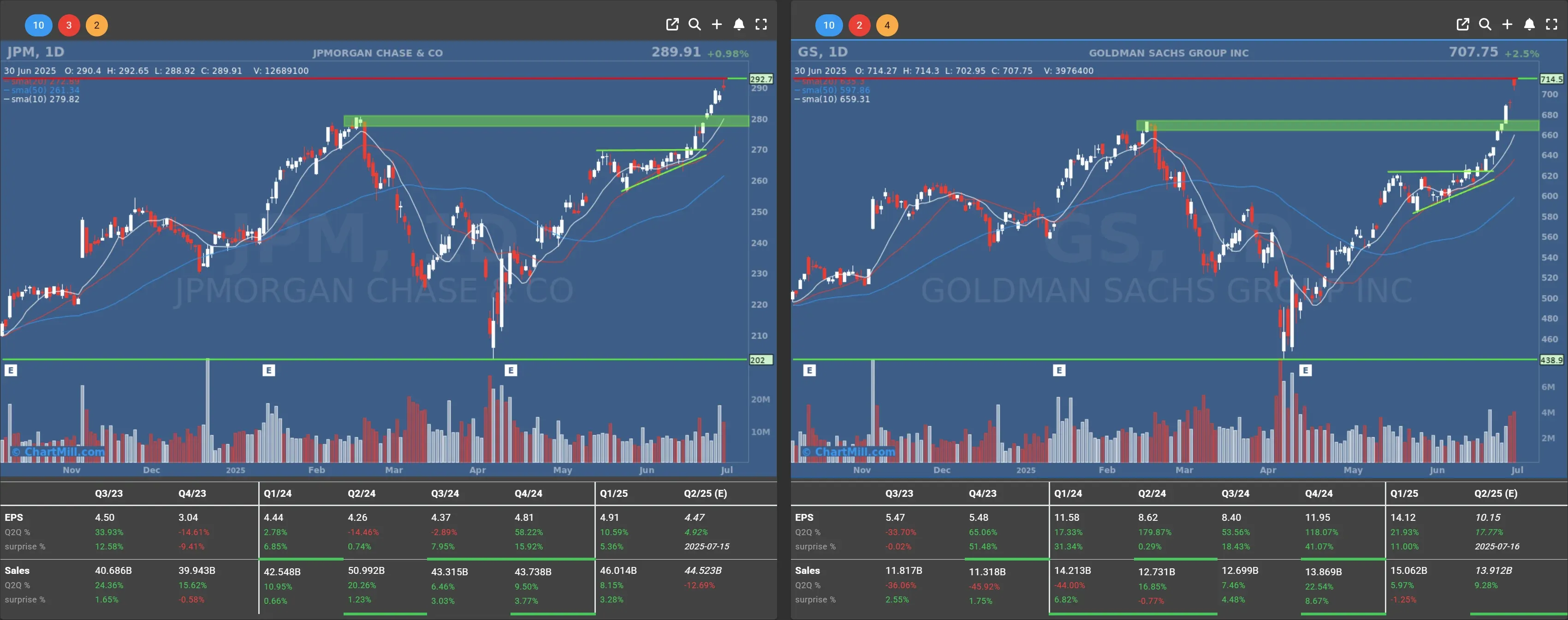
Task: Click the orange 2 badge on JPM panel
Action: [x=96, y=25]
